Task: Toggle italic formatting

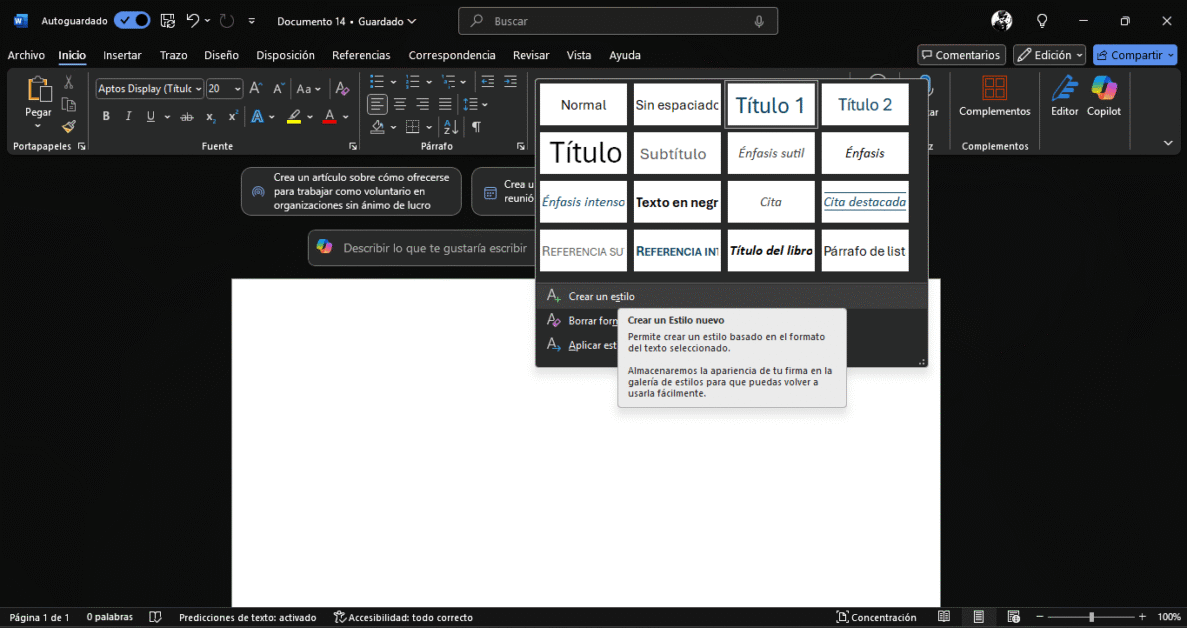Action: [x=128, y=117]
